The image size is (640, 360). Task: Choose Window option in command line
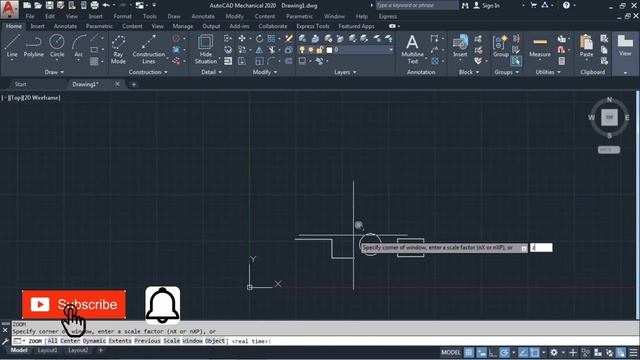(192, 341)
